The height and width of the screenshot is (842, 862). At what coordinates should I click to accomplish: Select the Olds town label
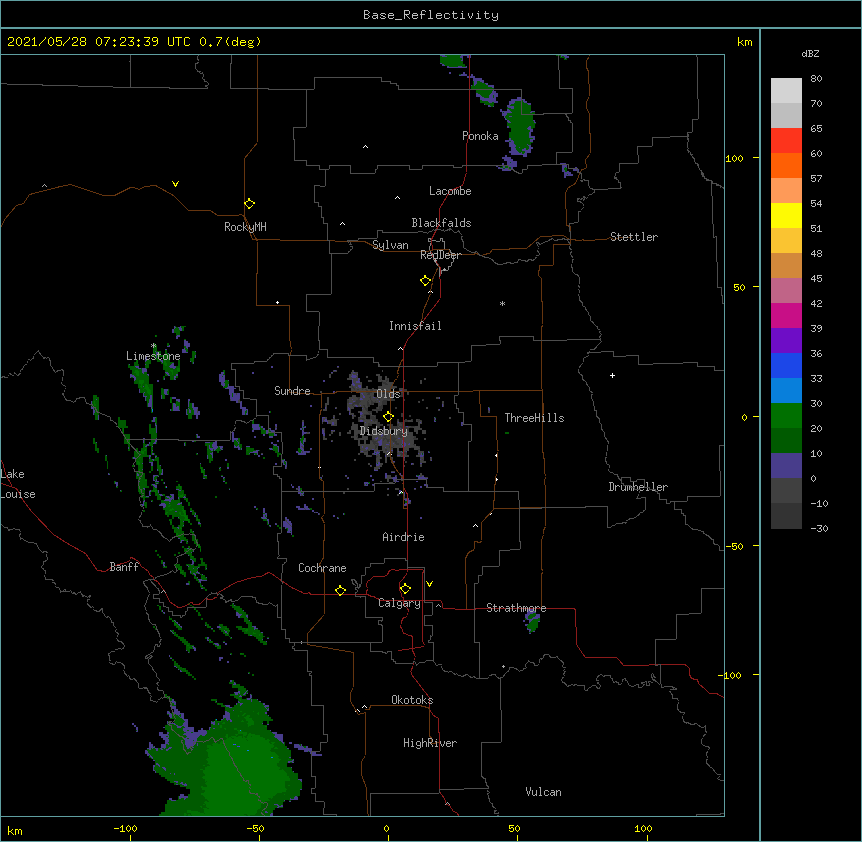coord(388,394)
